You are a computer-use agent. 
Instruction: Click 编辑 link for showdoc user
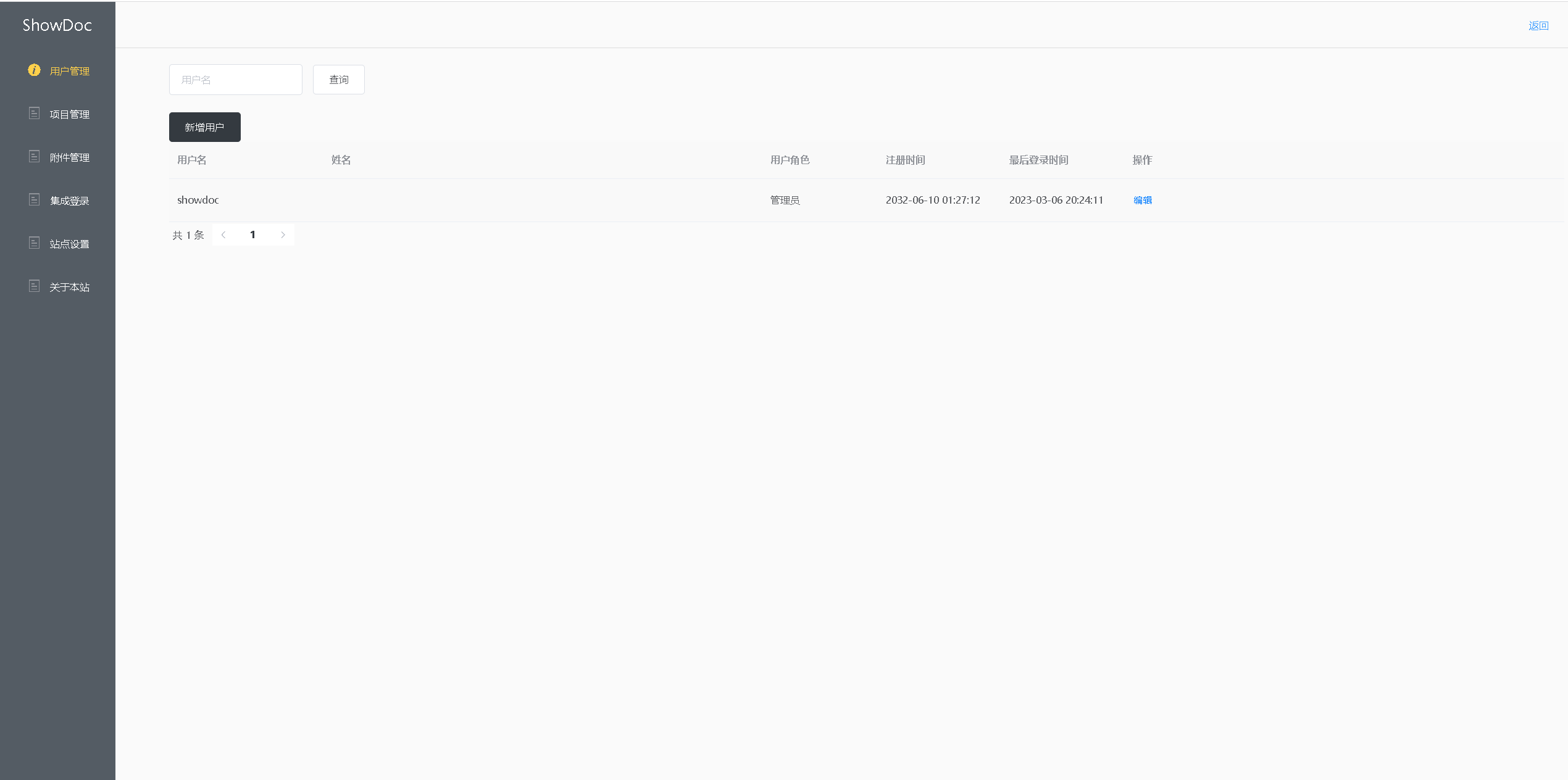pos(1142,200)
